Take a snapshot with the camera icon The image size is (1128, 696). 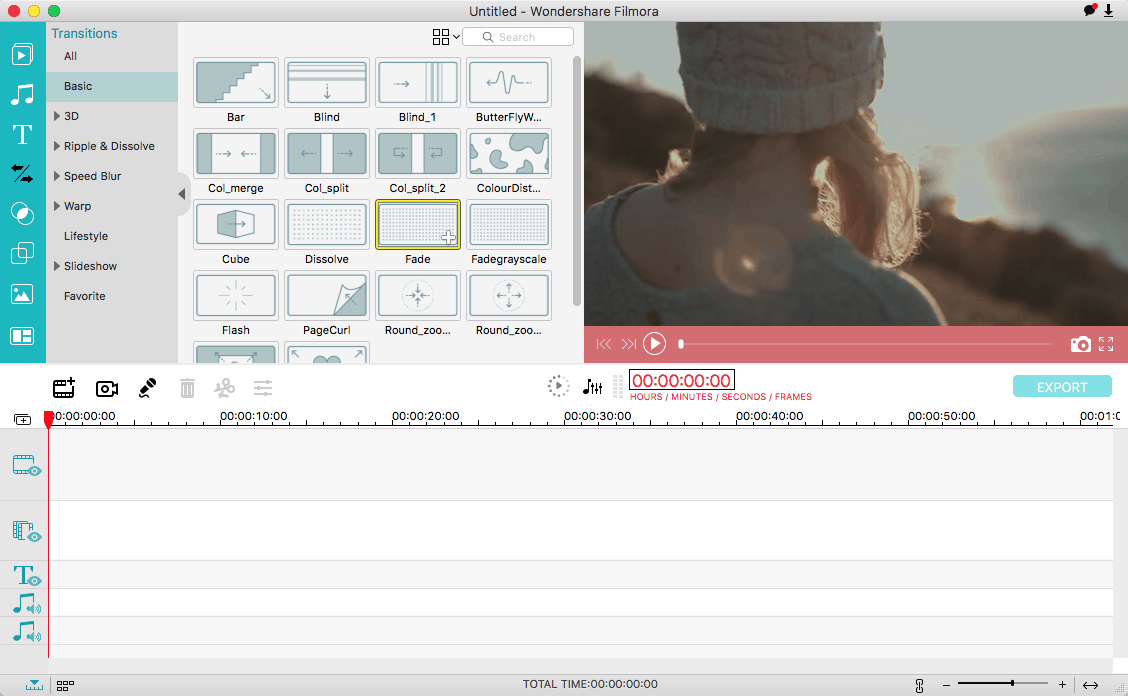click(1081, 344)
